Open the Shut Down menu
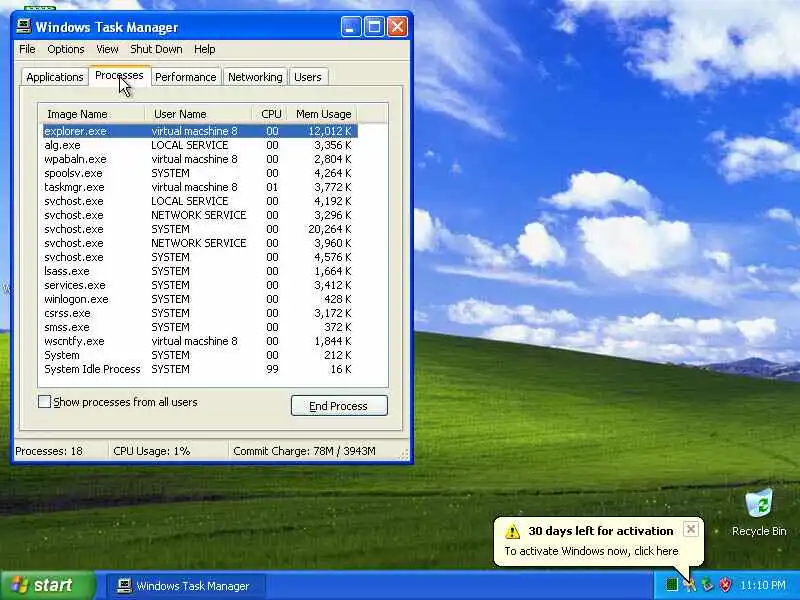The width and height of the screenshot is (800, 600). [156, 49]
